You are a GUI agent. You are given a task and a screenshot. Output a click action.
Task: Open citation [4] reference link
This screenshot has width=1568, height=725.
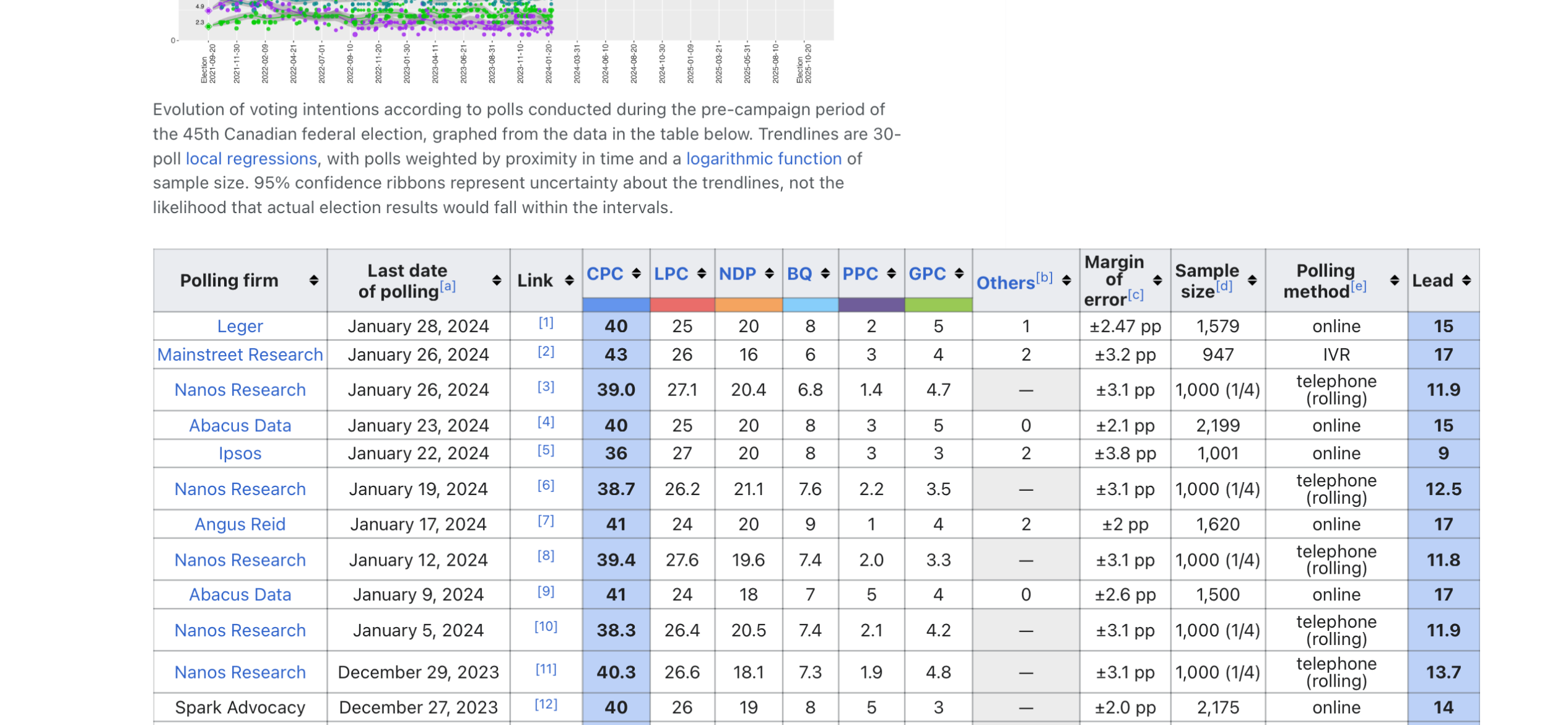click(546, 422)
